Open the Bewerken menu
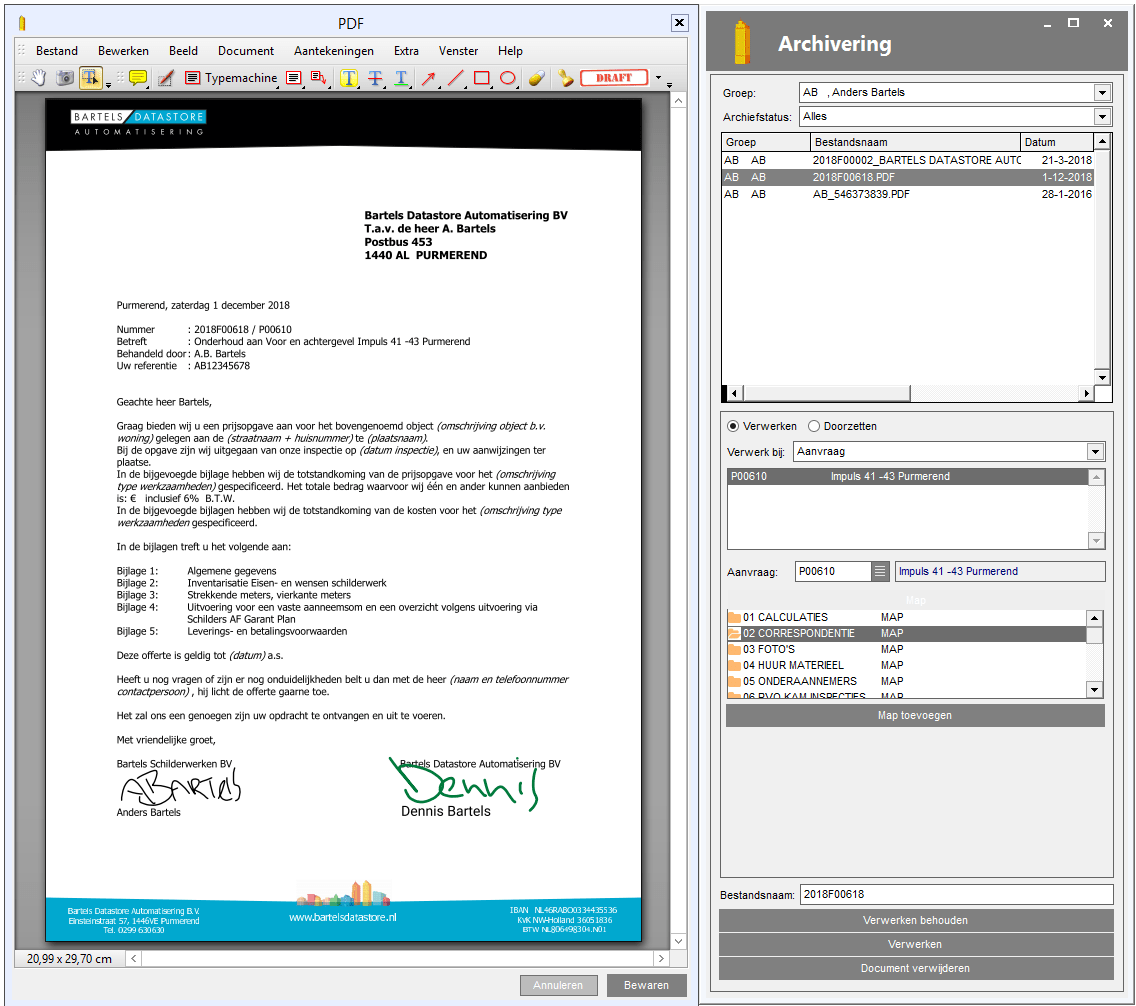 123,51
